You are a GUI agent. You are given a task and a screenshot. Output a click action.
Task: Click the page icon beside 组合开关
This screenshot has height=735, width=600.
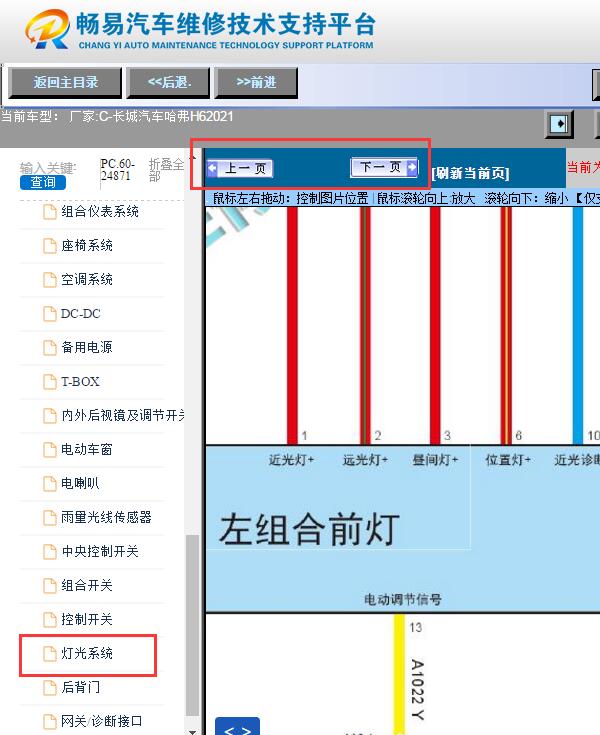pos(50,586)
